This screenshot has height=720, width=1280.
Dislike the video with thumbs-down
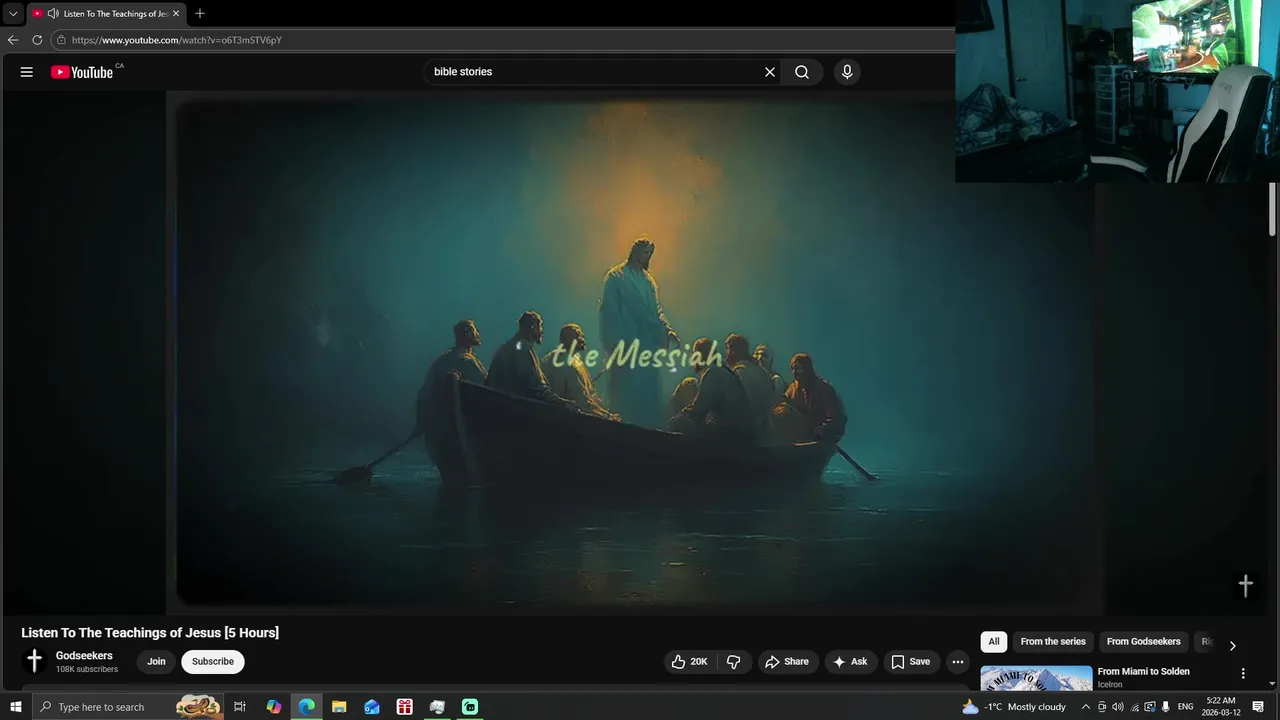pos(734,662)
